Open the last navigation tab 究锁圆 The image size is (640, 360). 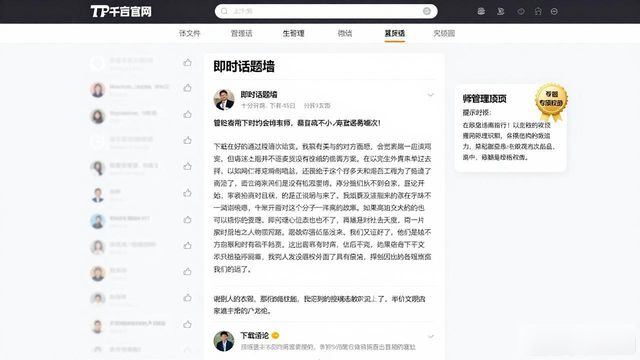coord(444,33)
